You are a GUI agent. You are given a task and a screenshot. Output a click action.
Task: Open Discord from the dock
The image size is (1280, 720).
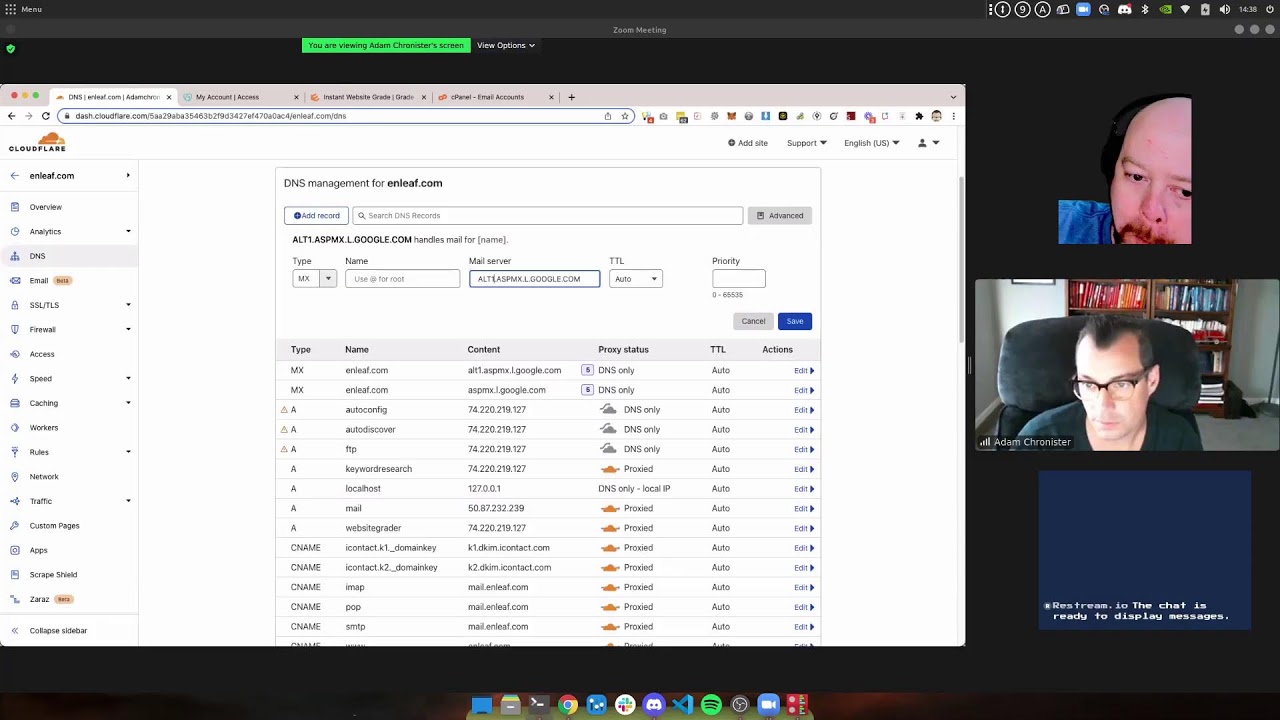654,705
